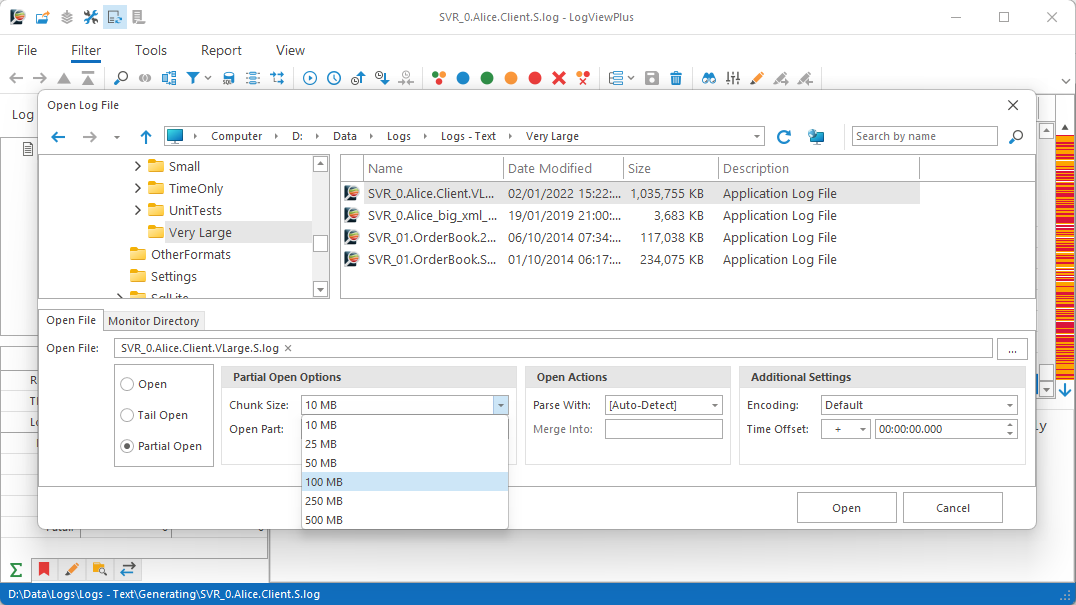Click the Cancel button
This screenshot has width=1076, height=605.
coord(952,508)
